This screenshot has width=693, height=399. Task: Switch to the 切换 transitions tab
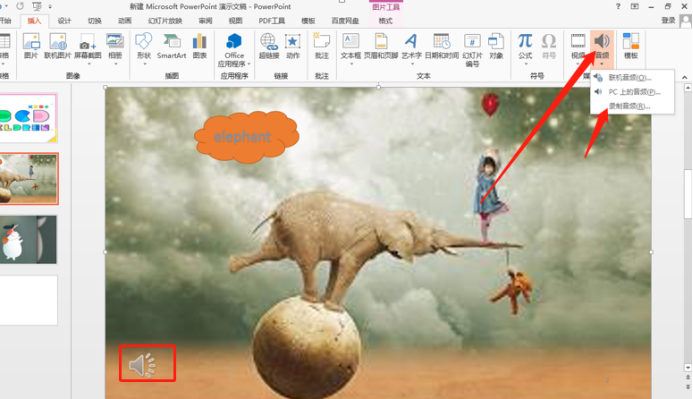[95, 21]
